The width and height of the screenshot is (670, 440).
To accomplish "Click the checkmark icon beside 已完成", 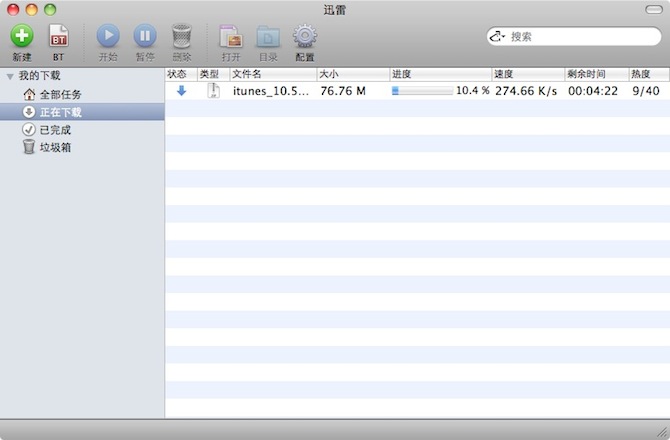I will point(29,129).
